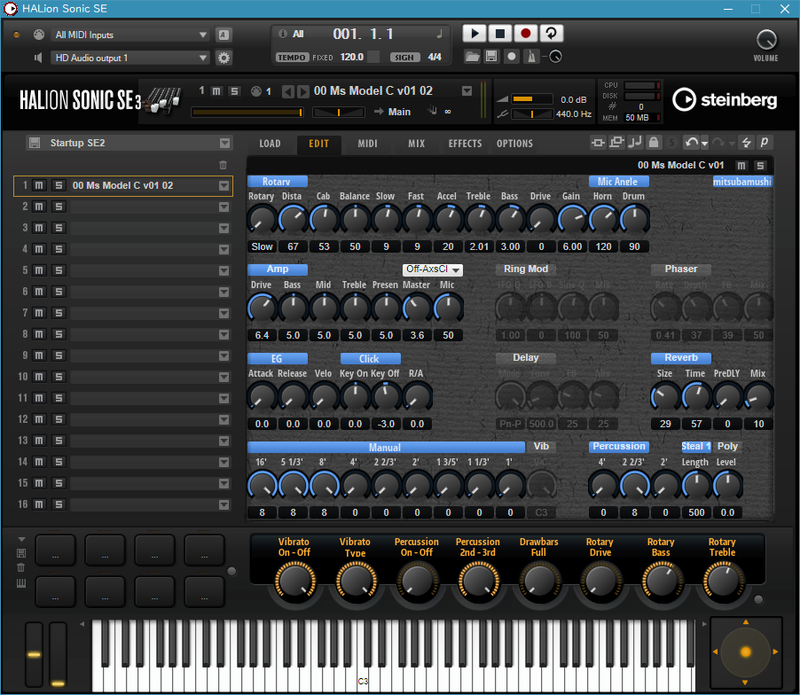This screenshot has height=695, width=800.
Task: Mute slot 5 in the rack
Action: (x=39, y=270)
